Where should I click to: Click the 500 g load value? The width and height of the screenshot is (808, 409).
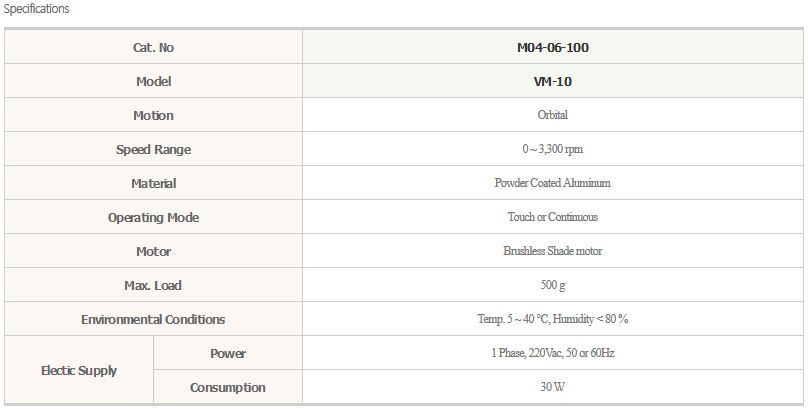(552, 286)
